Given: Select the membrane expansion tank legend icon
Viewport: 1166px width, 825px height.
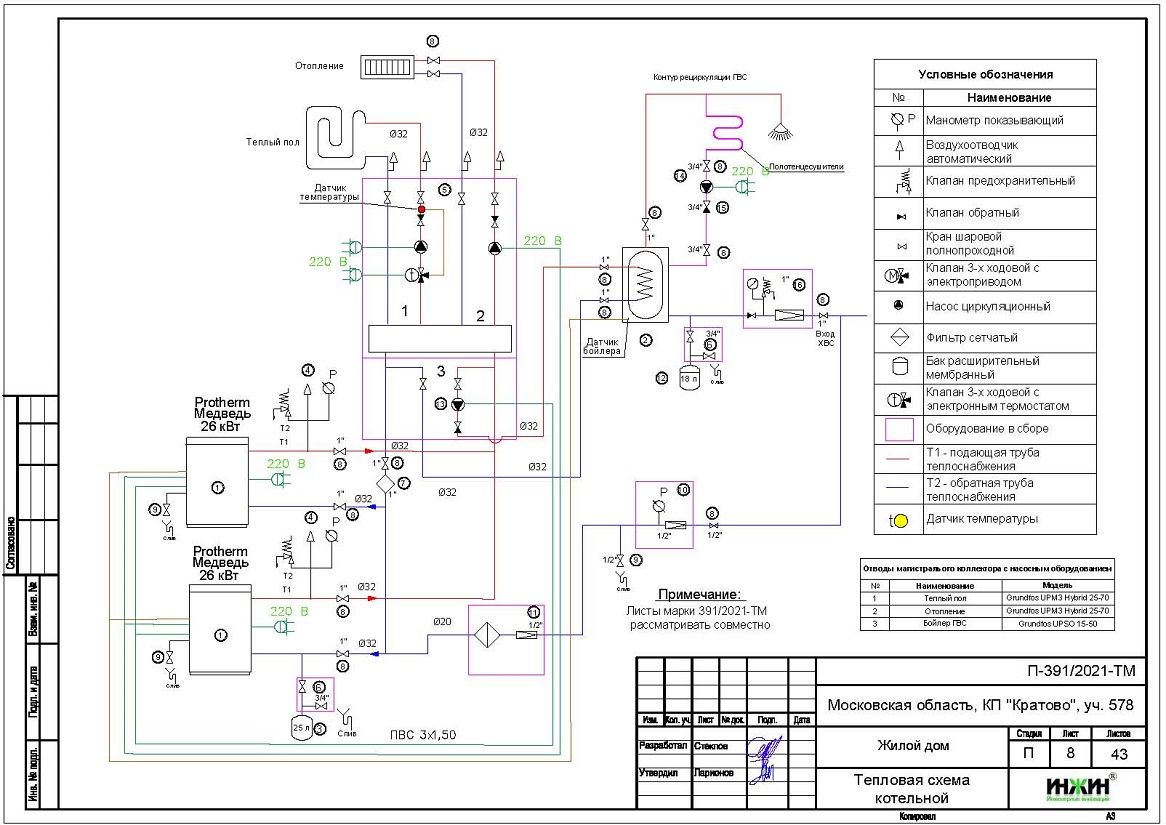Looking at the screenshot, I should (898, 368).
